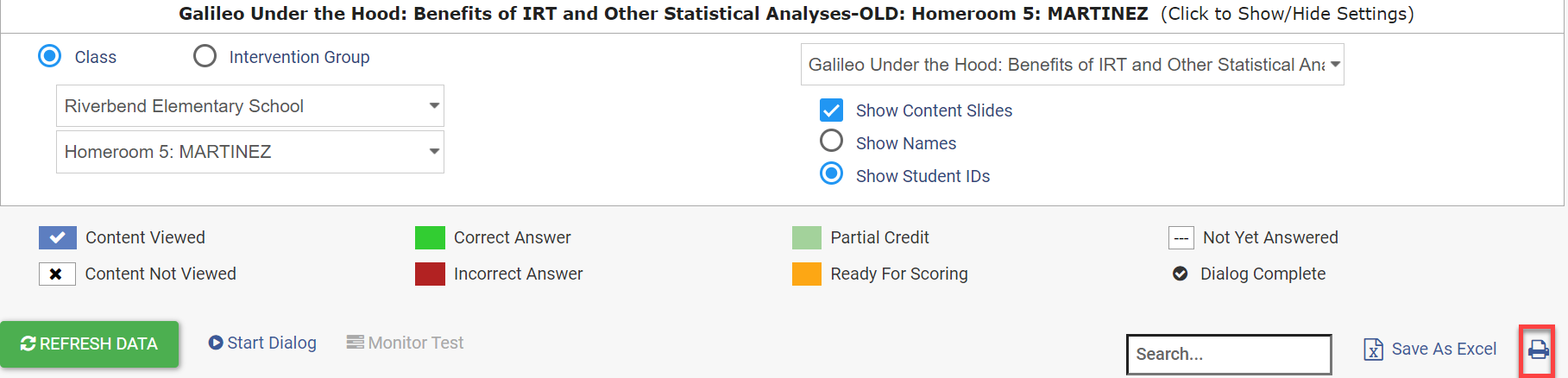Viewport: 1568px width, 378px height.
Task: Expand the Homeroom 5: MARTINEZ dropdown
Action: 250,152
